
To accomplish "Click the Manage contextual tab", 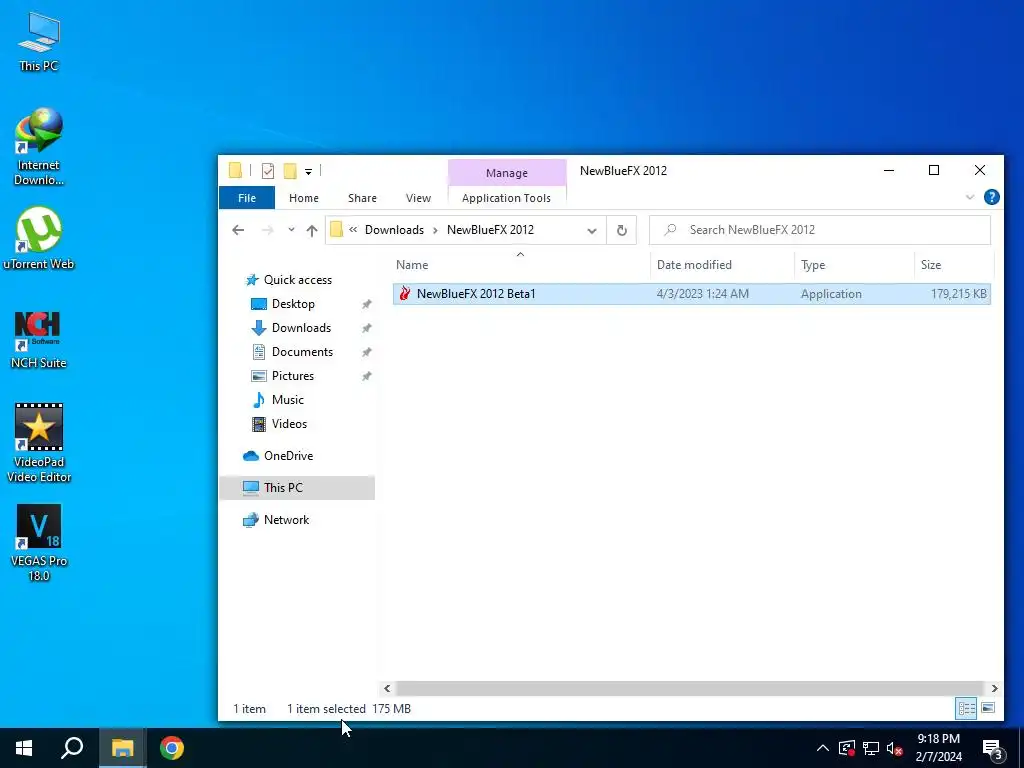I will tap(507, 173).
